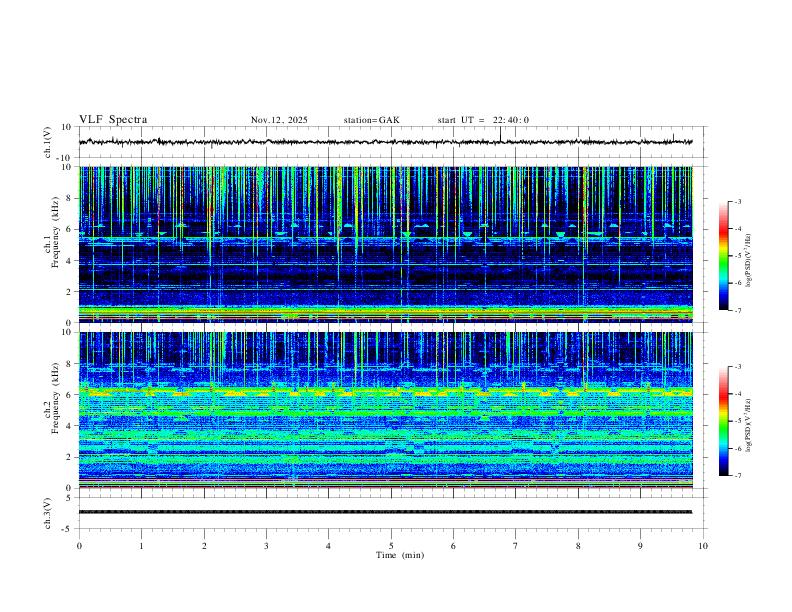Click the 'ch.3(V)' axis label
This screenshot has height=612, width=792.
click(48, 514)
